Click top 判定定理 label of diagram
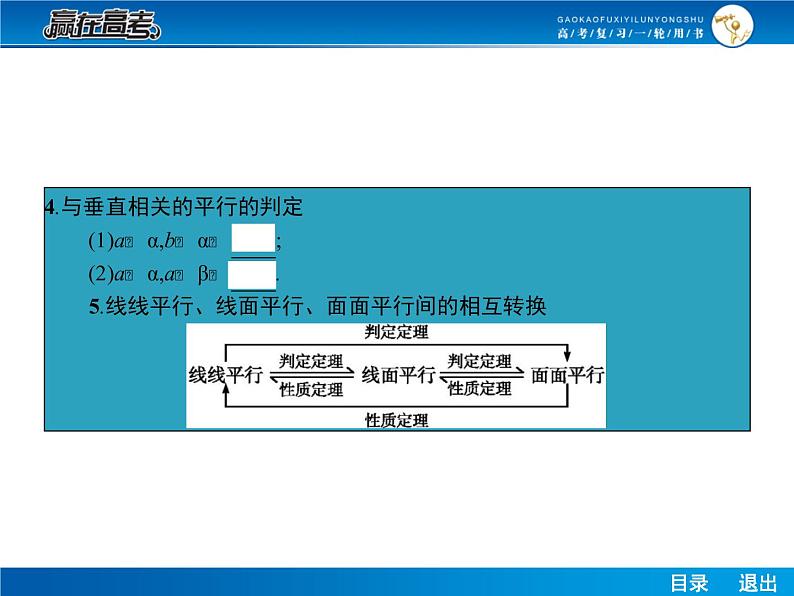This screenshot has height=596, width=794. (x=396, y=332)
